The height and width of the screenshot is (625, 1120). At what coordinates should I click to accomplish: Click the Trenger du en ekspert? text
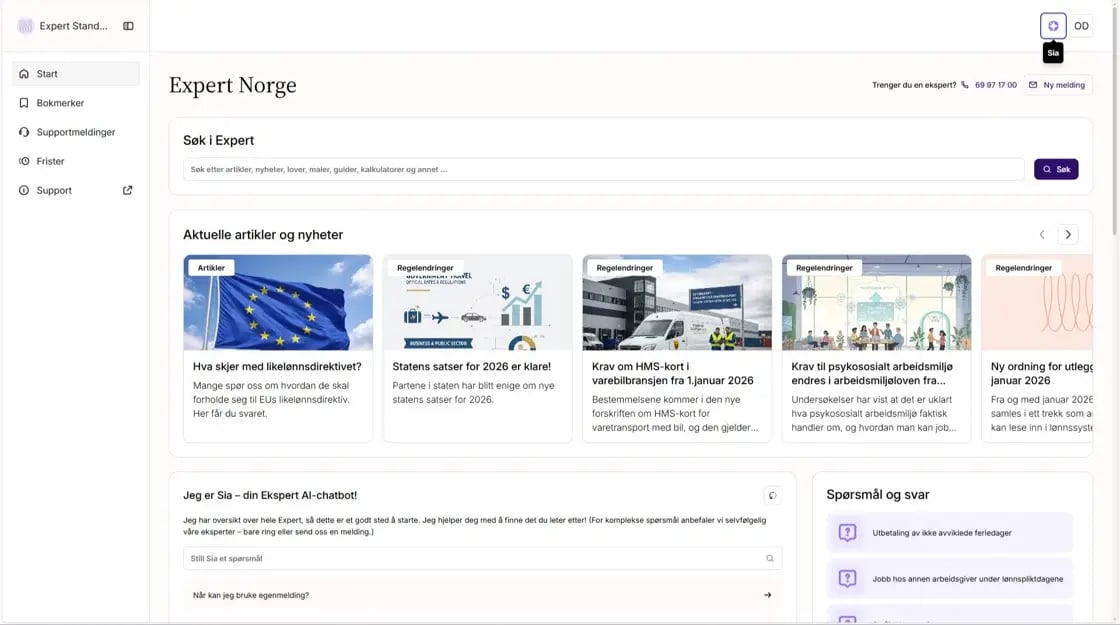click(914, 85)
